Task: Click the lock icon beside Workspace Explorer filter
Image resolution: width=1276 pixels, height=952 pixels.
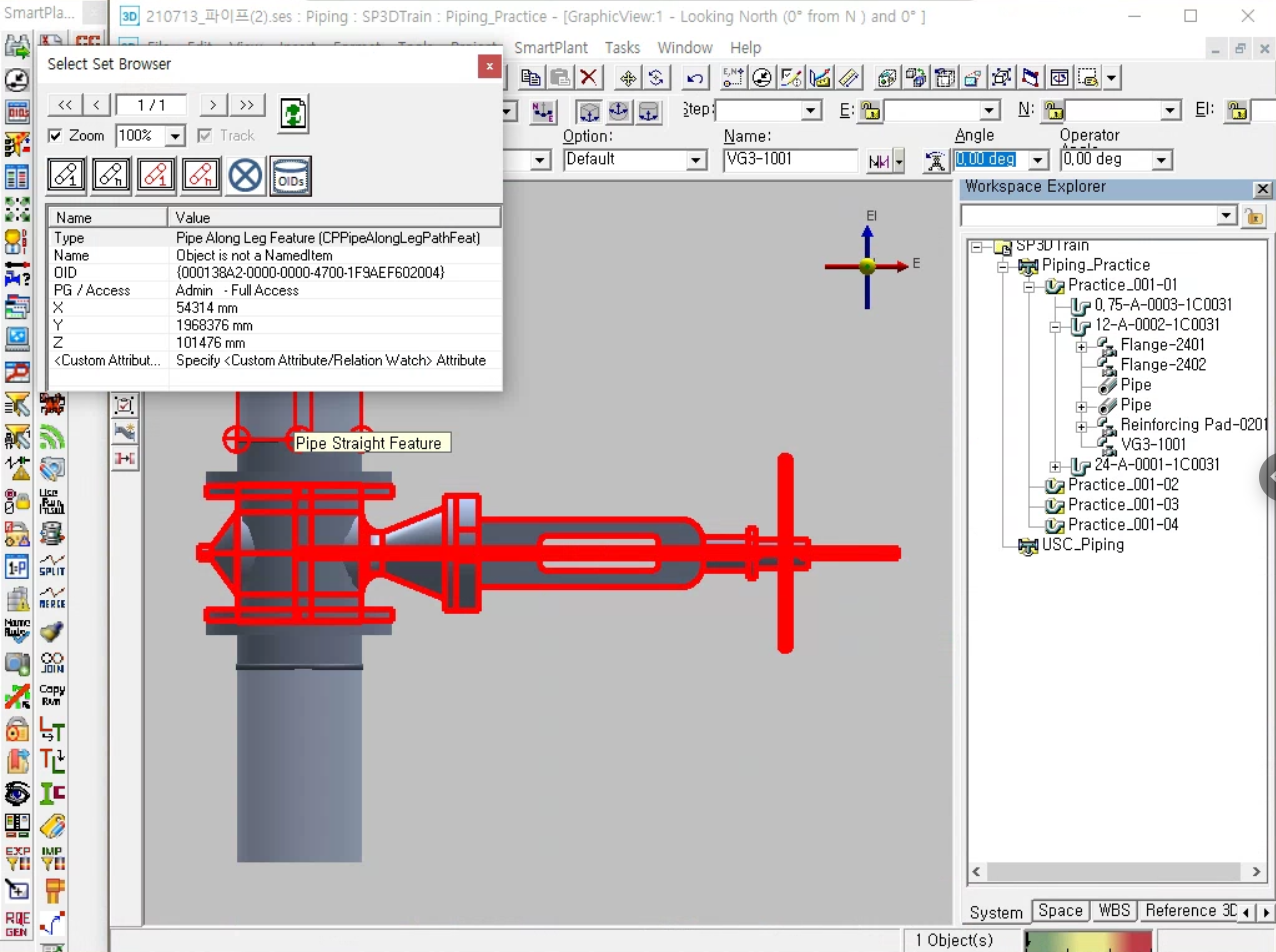Action: tap(1253, 216)
